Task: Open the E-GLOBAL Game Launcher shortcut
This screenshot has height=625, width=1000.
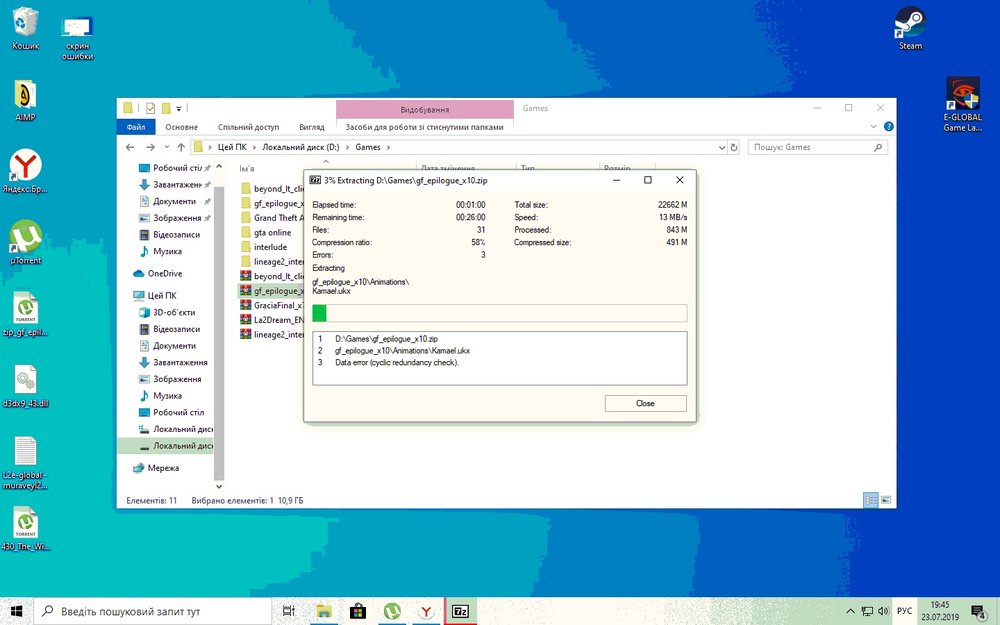Action: point(962,95)
